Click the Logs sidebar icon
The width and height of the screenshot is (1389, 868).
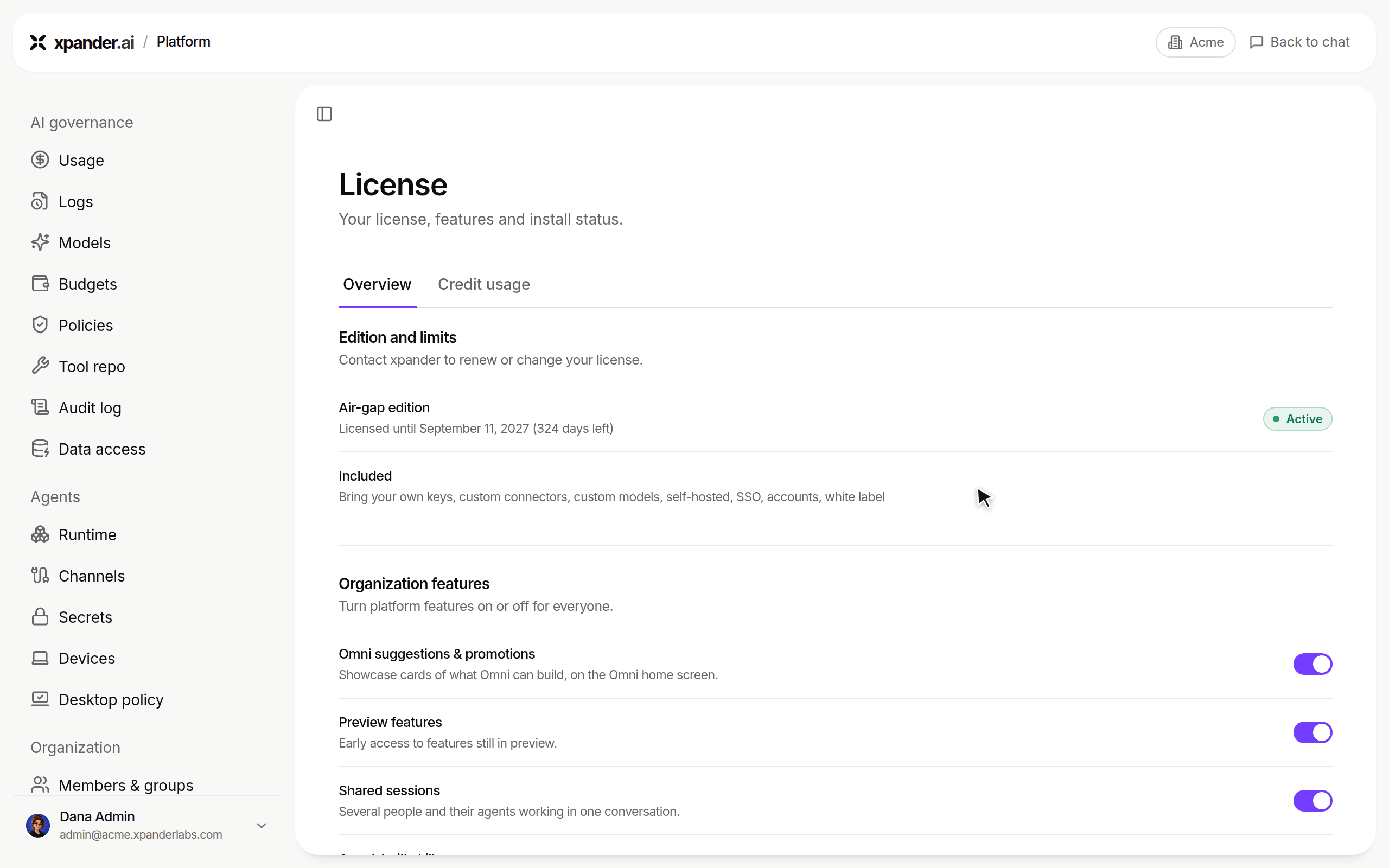40,201
